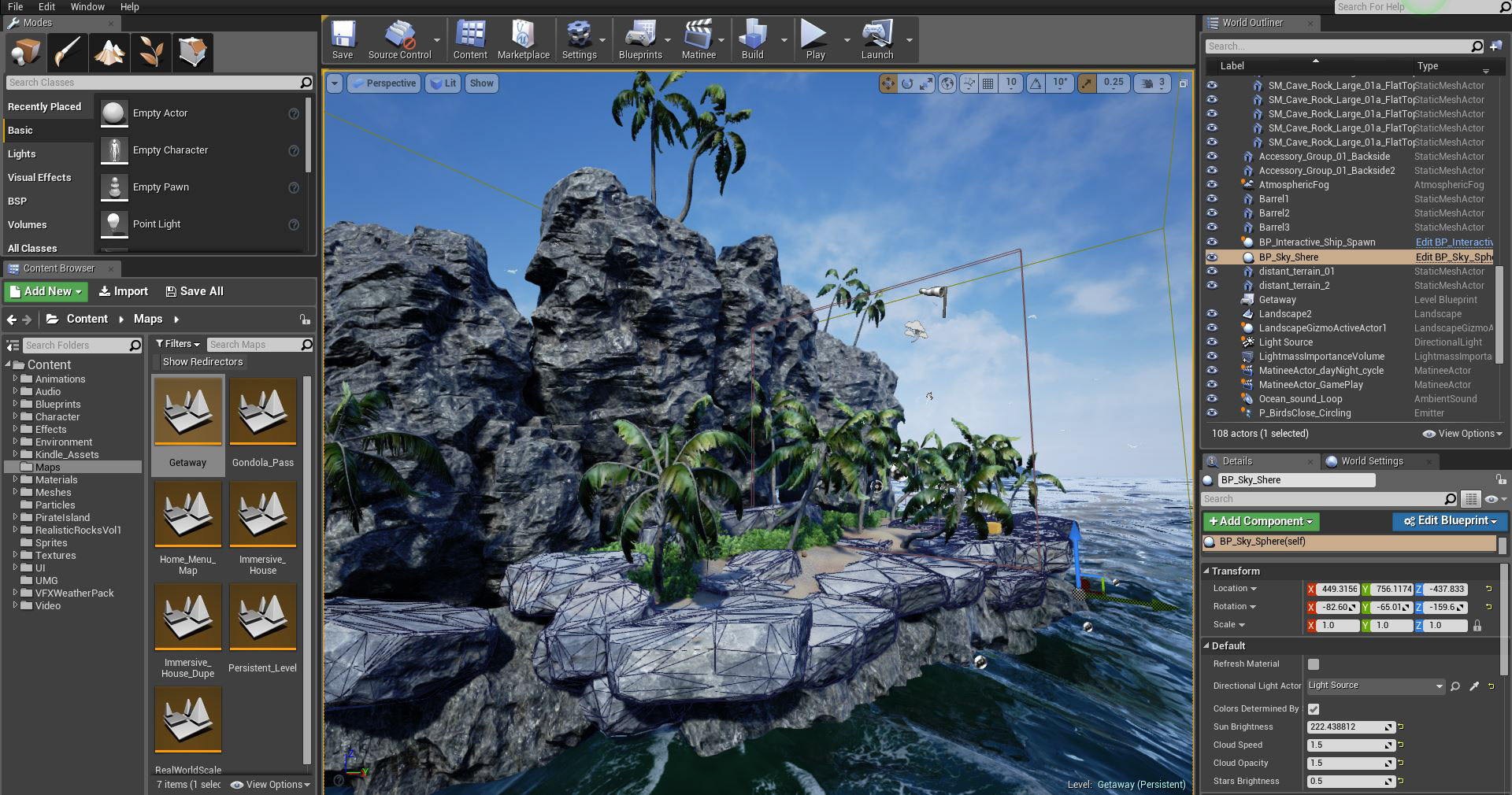The width and height of the screenshot is (1512, 795).
Task: Expand the Directional Light Actor dropdown
Action: (x=1374, y=686)
